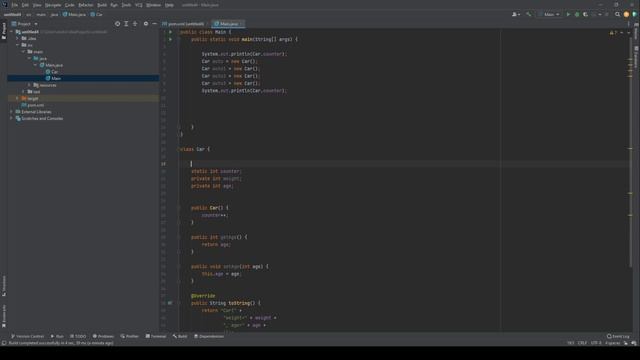Image resolution: width=640 pixels, height=360 pixels.
Task: Expand Scratches and Consoles node
Action: [12, 118]
